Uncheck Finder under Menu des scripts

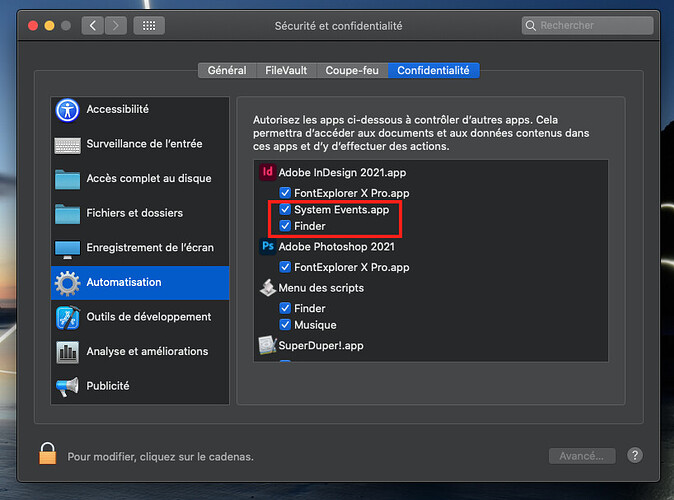click(285, 308)
